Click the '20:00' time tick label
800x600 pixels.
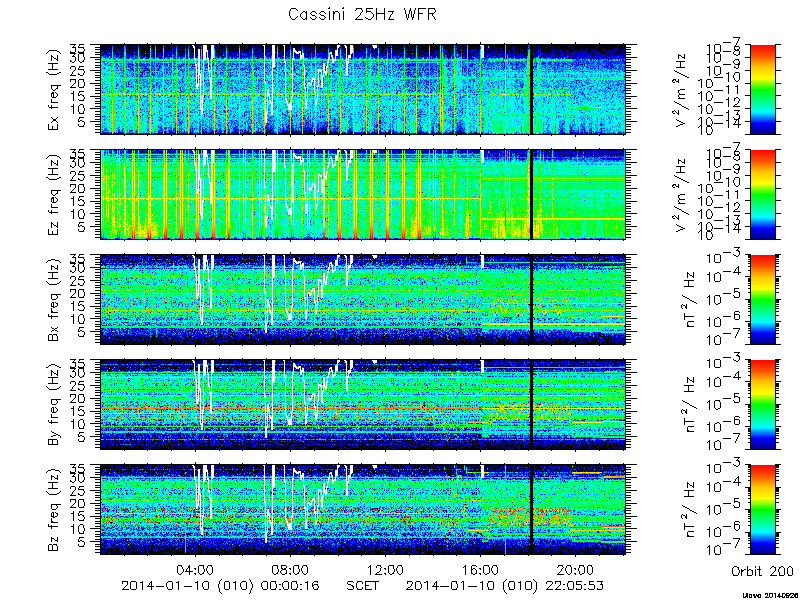click(575, 569)
